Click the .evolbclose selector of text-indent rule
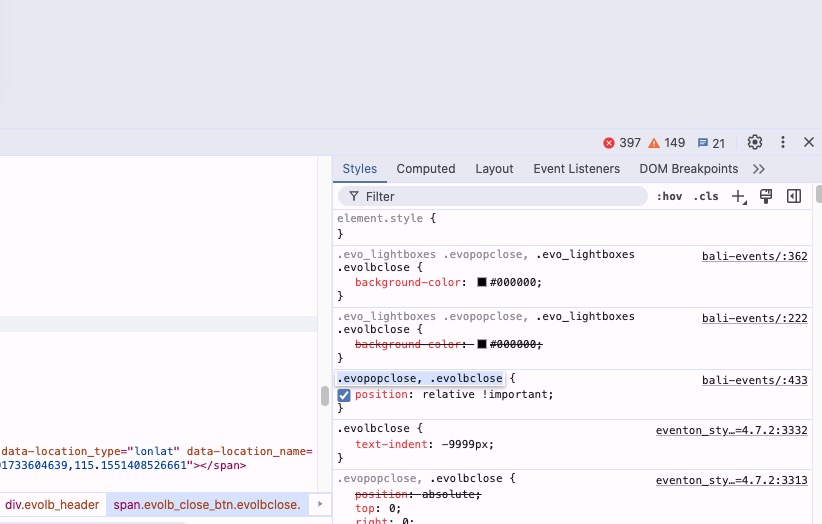The height and width of the screenshot is (524, 822). click(x=373, y=428)
